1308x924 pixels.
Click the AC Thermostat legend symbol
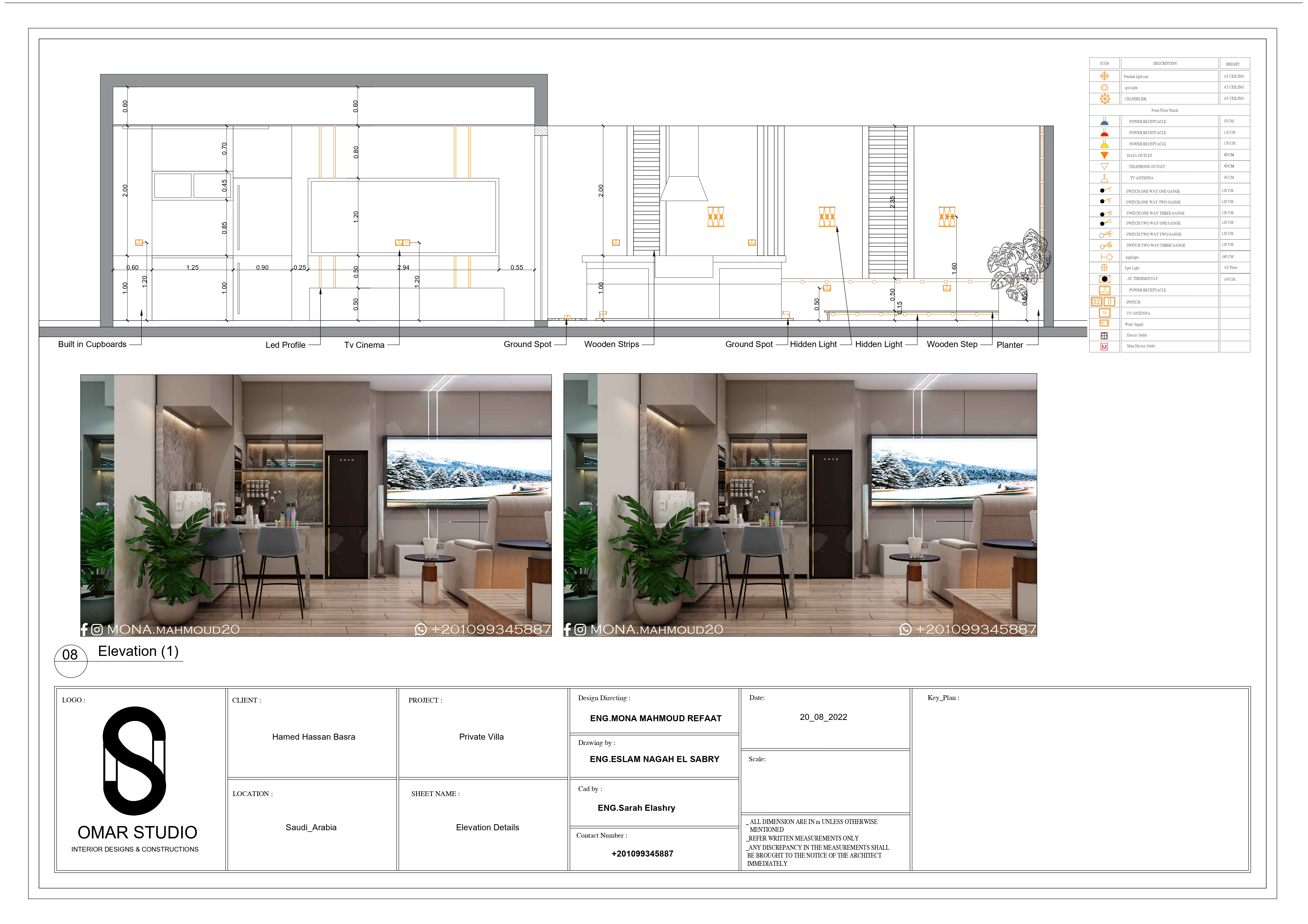click(1105, 279)
